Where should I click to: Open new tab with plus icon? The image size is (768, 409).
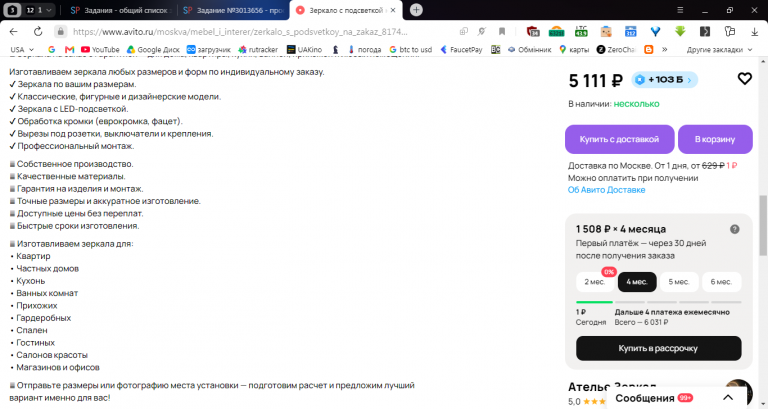(416, 10)
